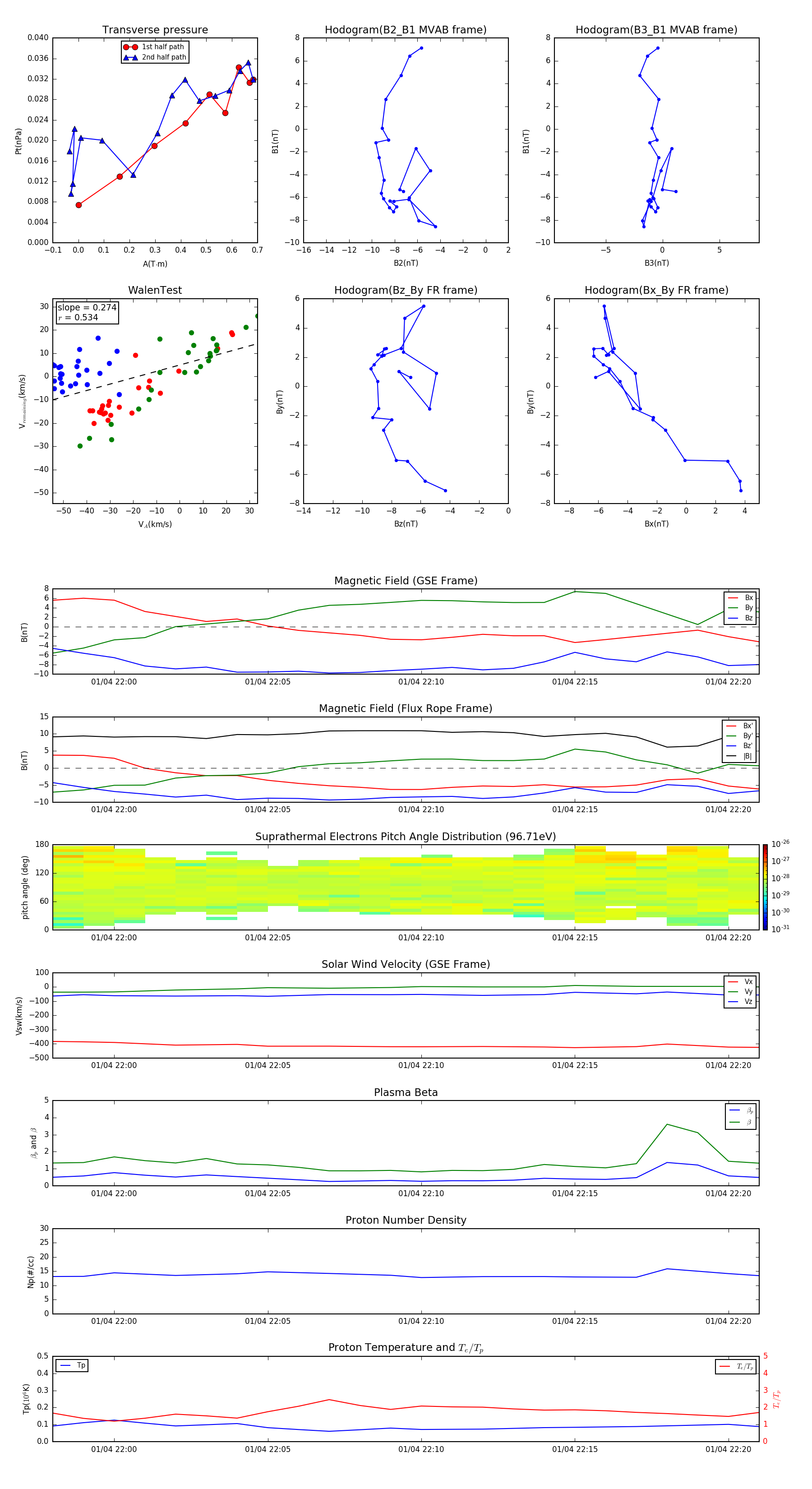Screen dimensions: 812x1489
Task: Select the Hodogram(B3_B1 MVAB frame) title
Action: [656, 30]
